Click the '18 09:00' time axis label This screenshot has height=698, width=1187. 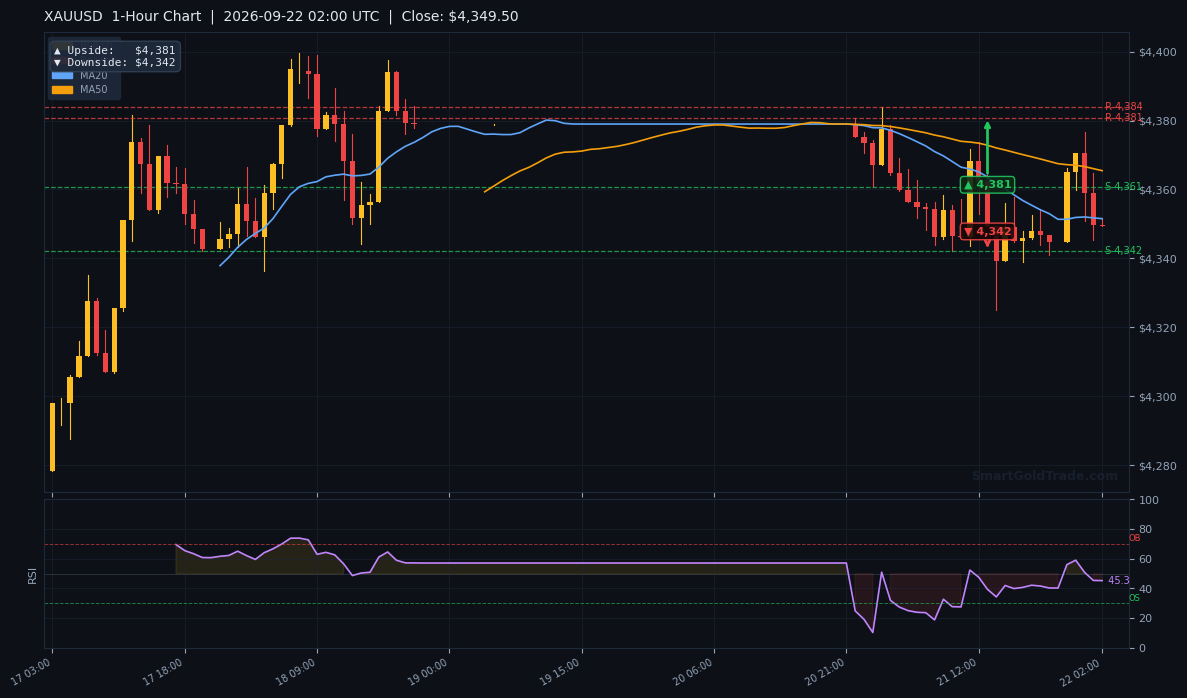pos(296,672)
